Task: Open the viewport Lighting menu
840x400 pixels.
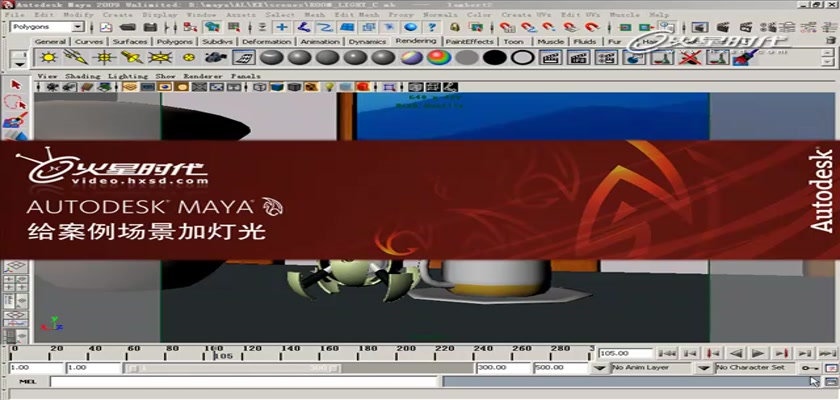Action: 128,76
